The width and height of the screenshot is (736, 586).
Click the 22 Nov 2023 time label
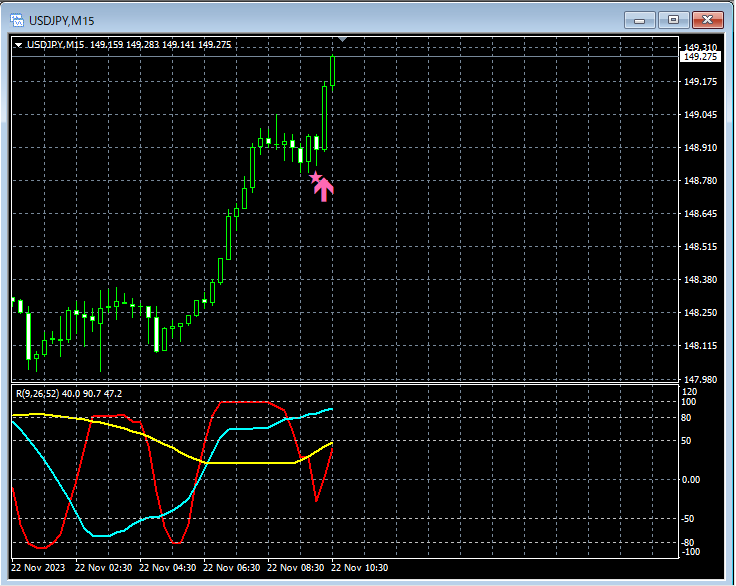(38, 567)
